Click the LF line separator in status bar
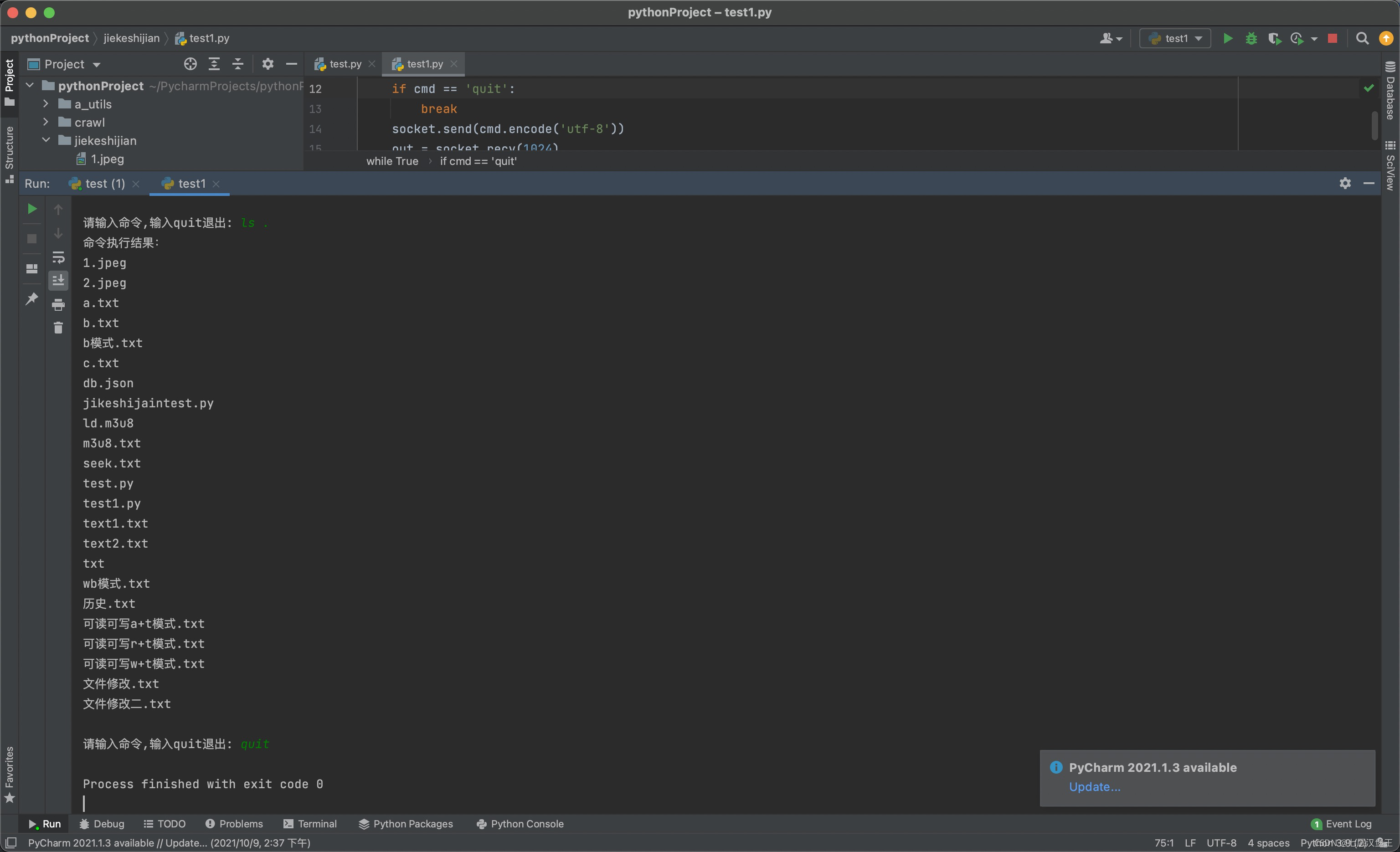Screen dimensions: 1400x852 pyautogui.click(x=1190, y=843)
